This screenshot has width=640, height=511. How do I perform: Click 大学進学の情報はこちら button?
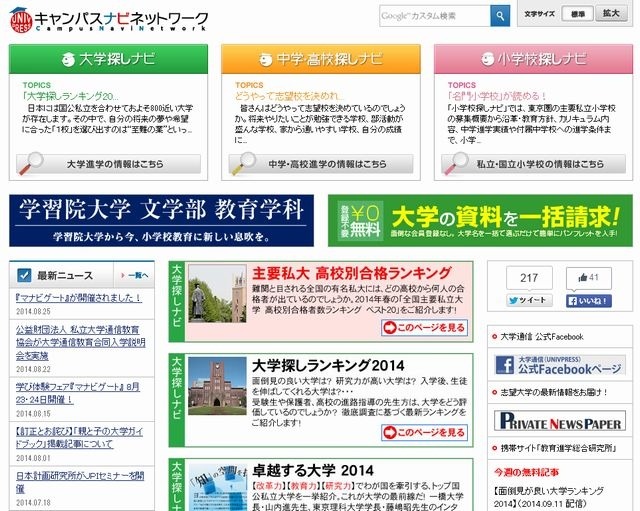pyautogui.click(x=108, y=164)
